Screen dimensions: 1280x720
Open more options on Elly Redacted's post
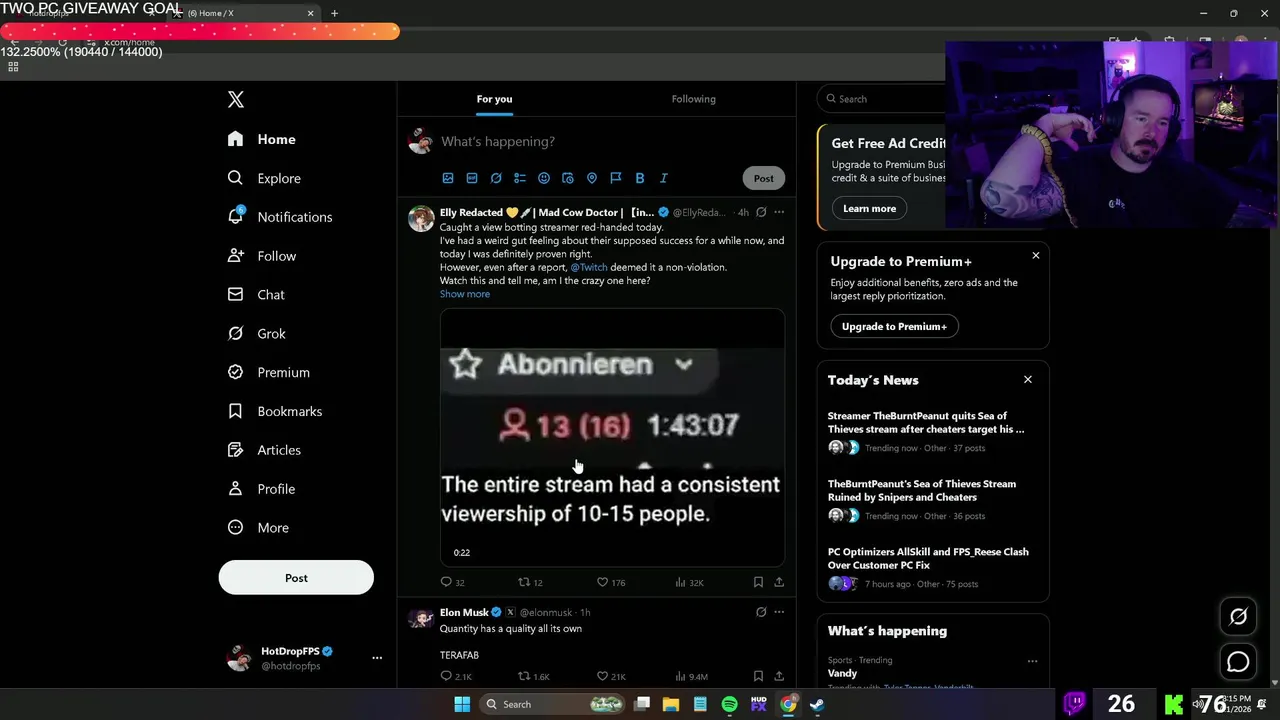click(779, 212)
